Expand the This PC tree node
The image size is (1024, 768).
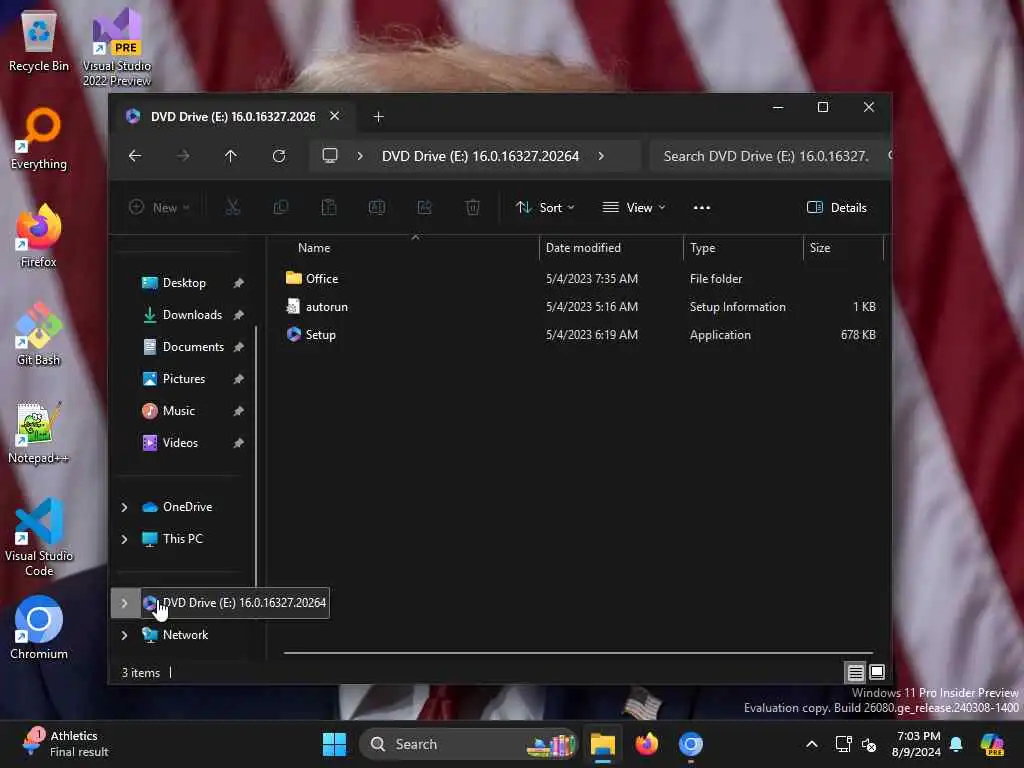[x=124, y=539]
